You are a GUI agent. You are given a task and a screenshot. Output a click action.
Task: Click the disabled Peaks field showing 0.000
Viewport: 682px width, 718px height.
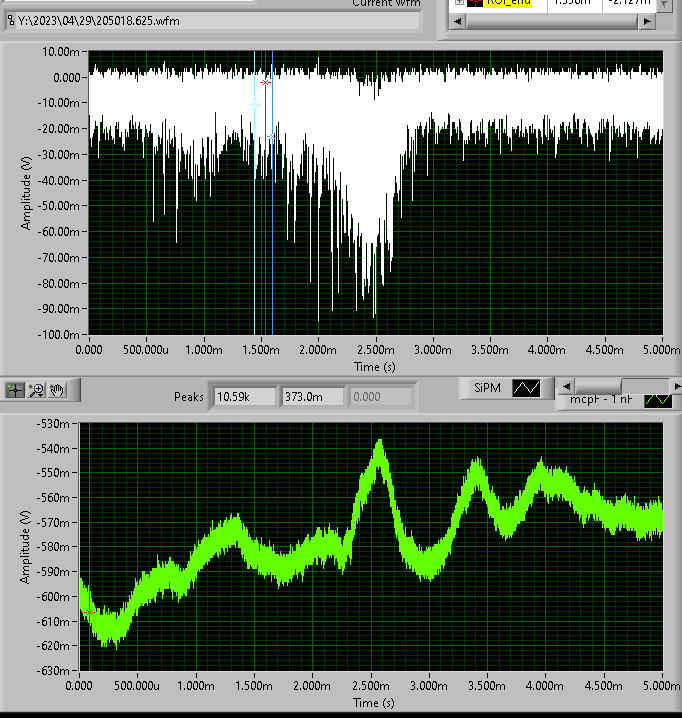(x=381, y=397)
